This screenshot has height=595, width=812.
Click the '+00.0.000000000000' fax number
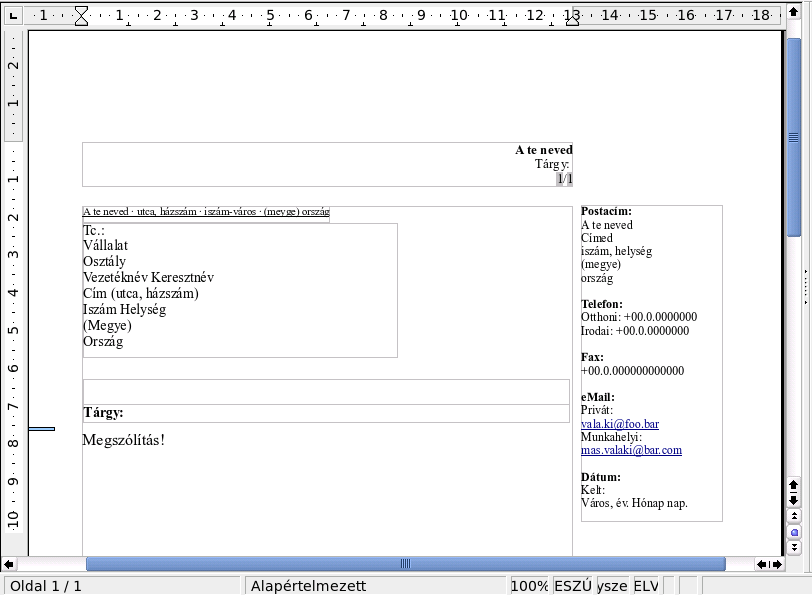633,371
